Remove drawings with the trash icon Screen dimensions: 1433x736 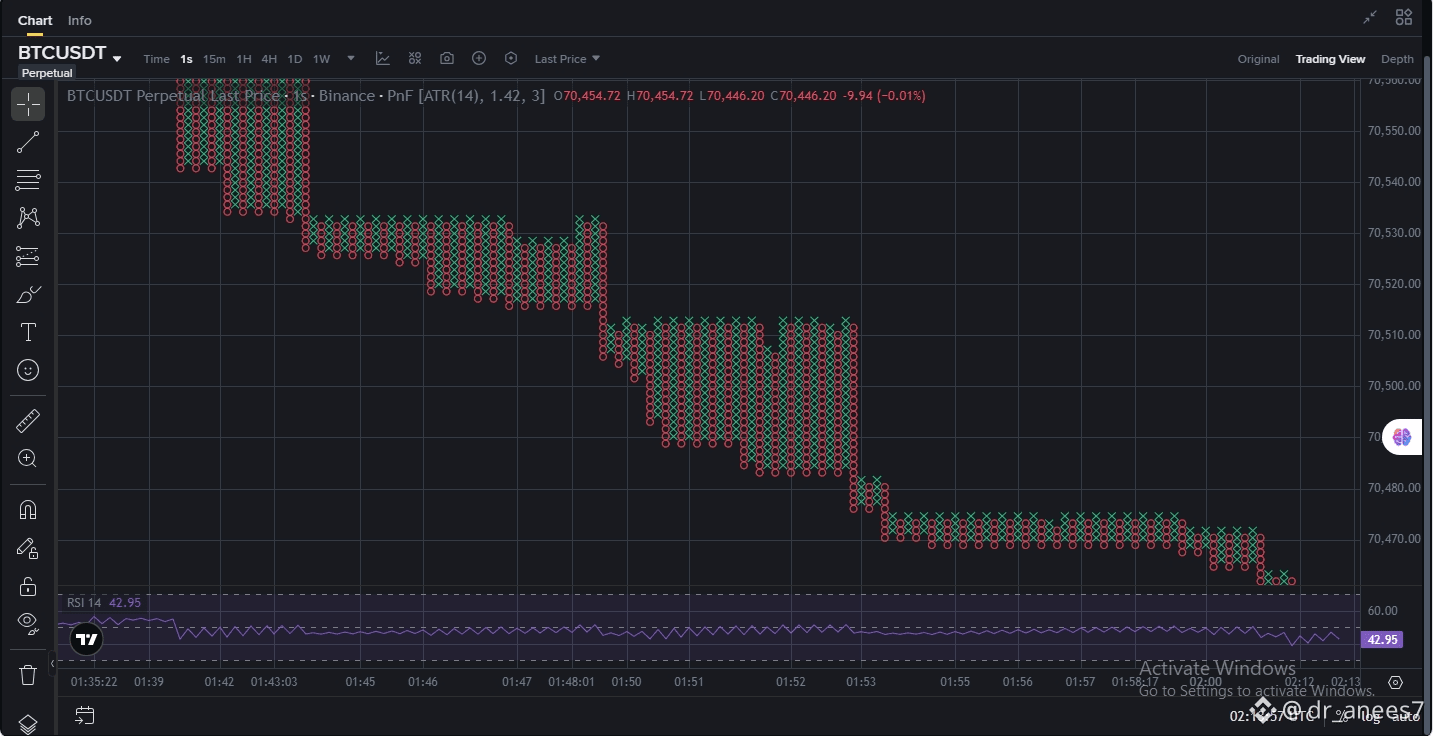[28, 674]
